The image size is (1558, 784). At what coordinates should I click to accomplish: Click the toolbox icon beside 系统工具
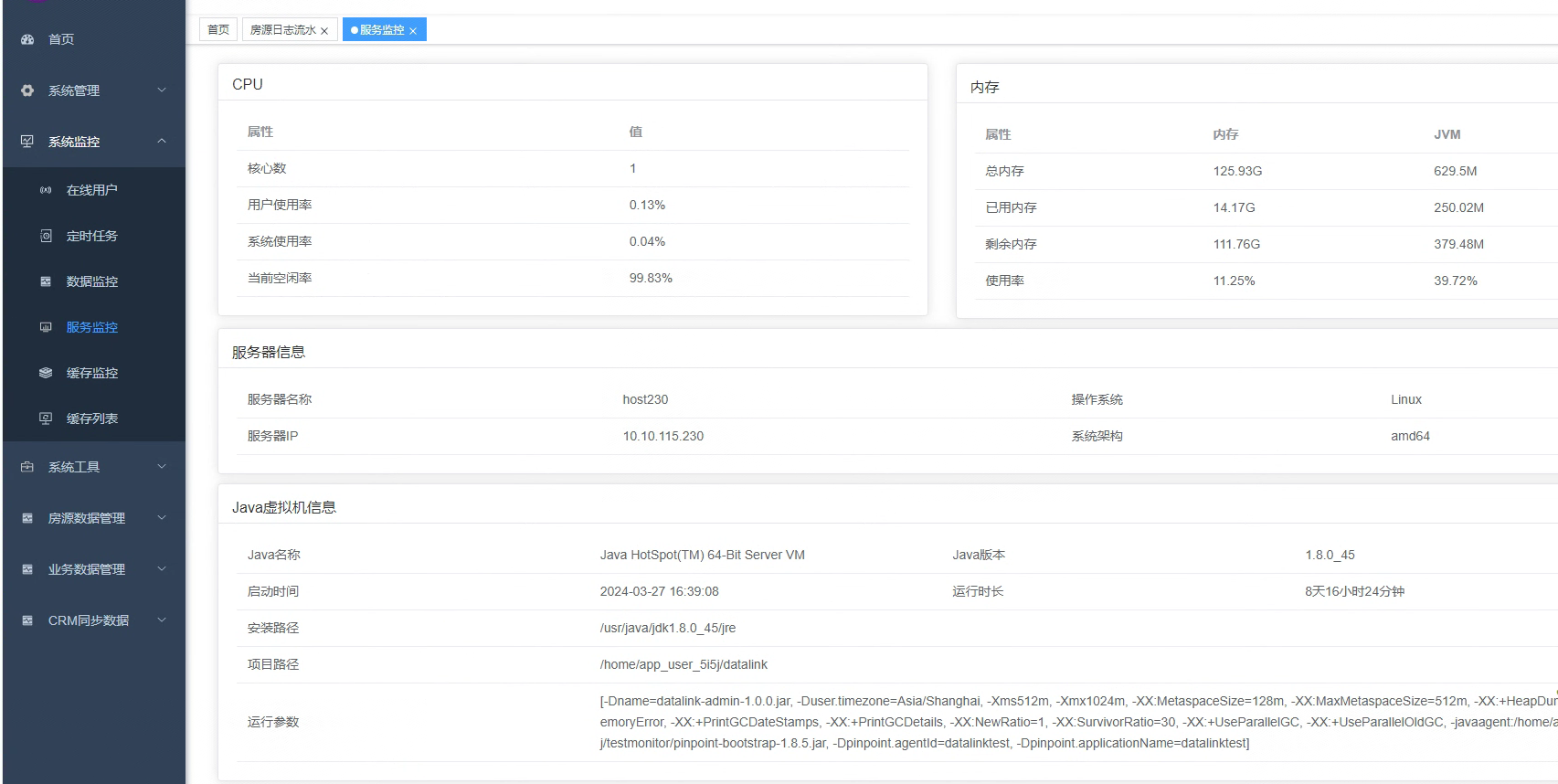pos(27,467)
